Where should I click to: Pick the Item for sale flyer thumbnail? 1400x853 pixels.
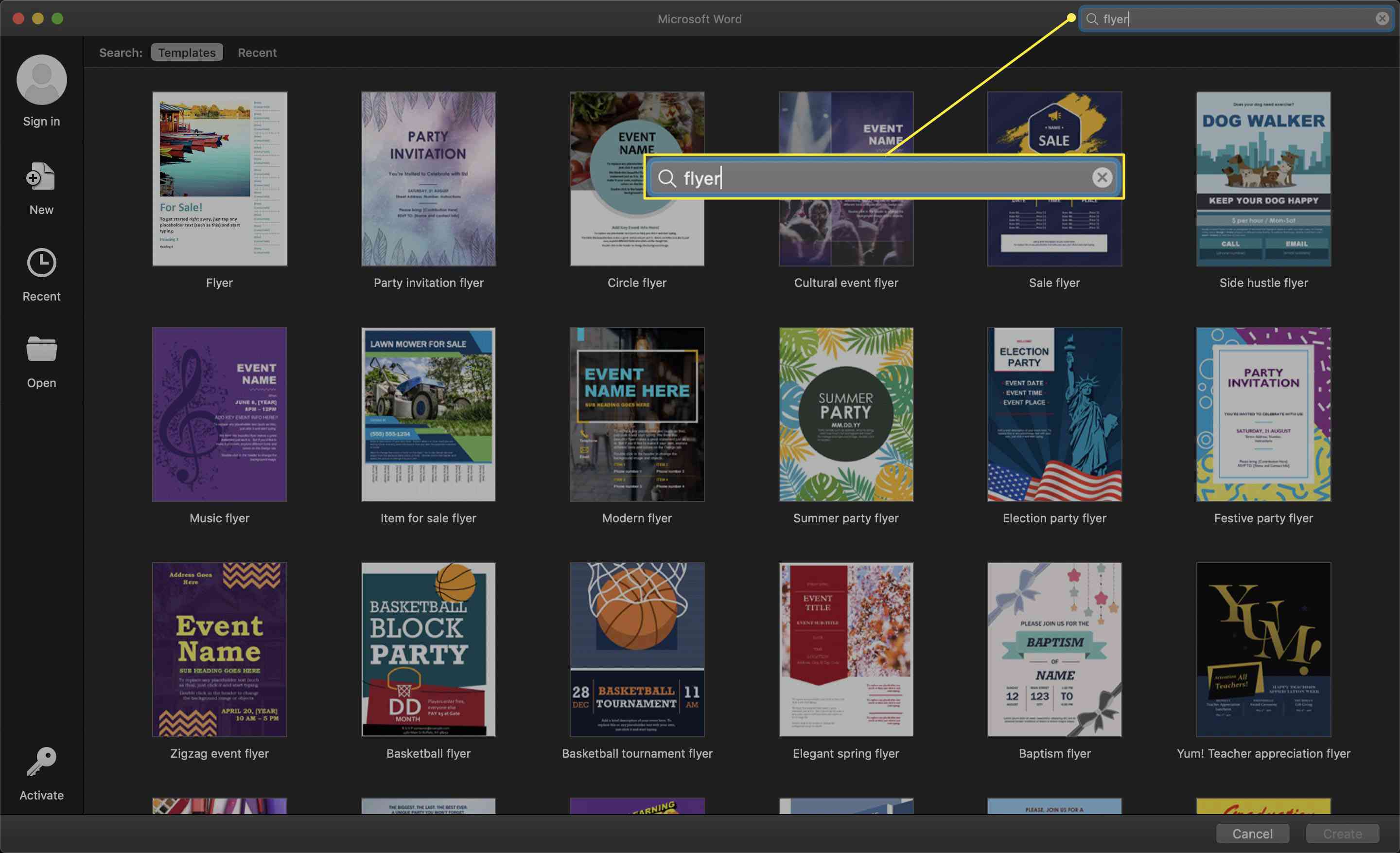(x=428, y=414)
